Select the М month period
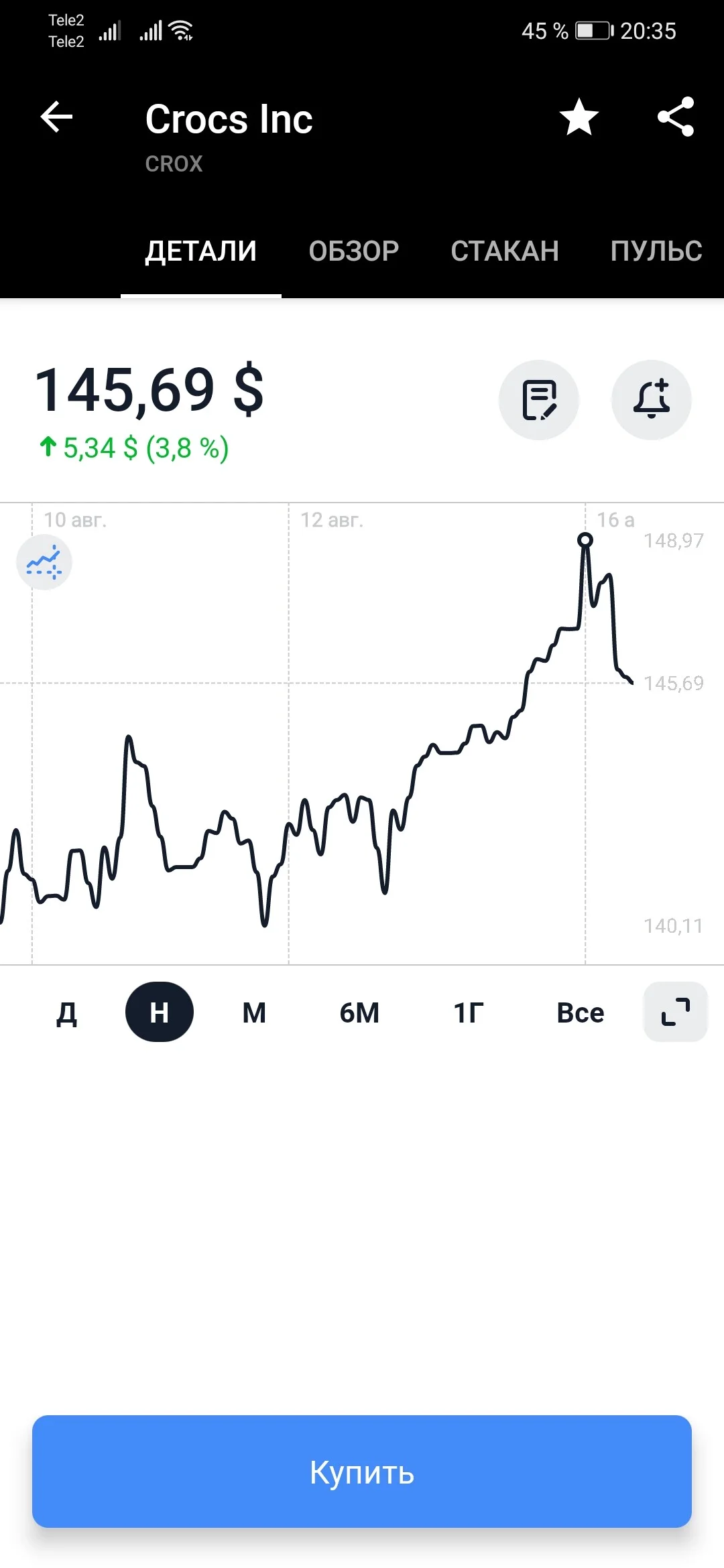Screen dimensions: 724x1568 click(x=254, y=1012)
